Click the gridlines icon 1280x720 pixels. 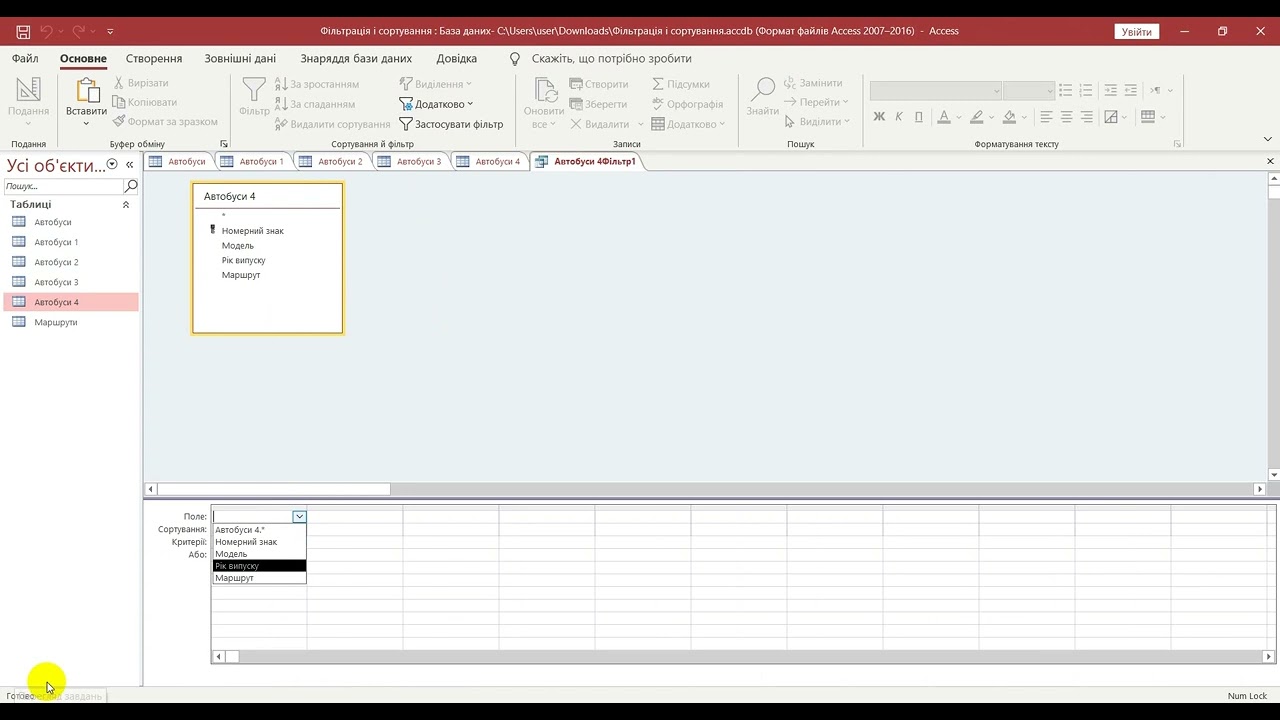(x=1148, y=117)
